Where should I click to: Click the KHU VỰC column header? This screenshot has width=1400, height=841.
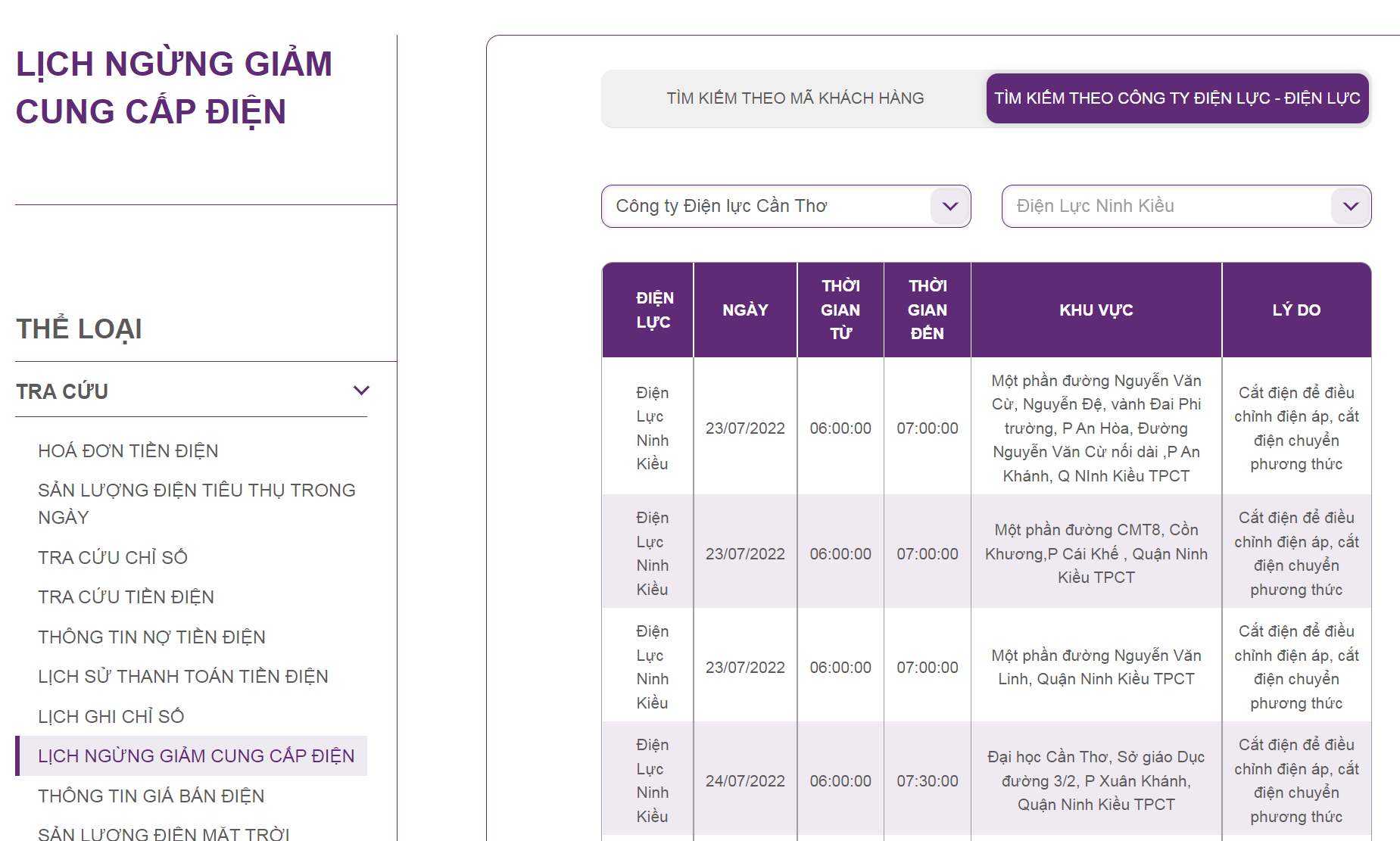(x=1096, y=310)
